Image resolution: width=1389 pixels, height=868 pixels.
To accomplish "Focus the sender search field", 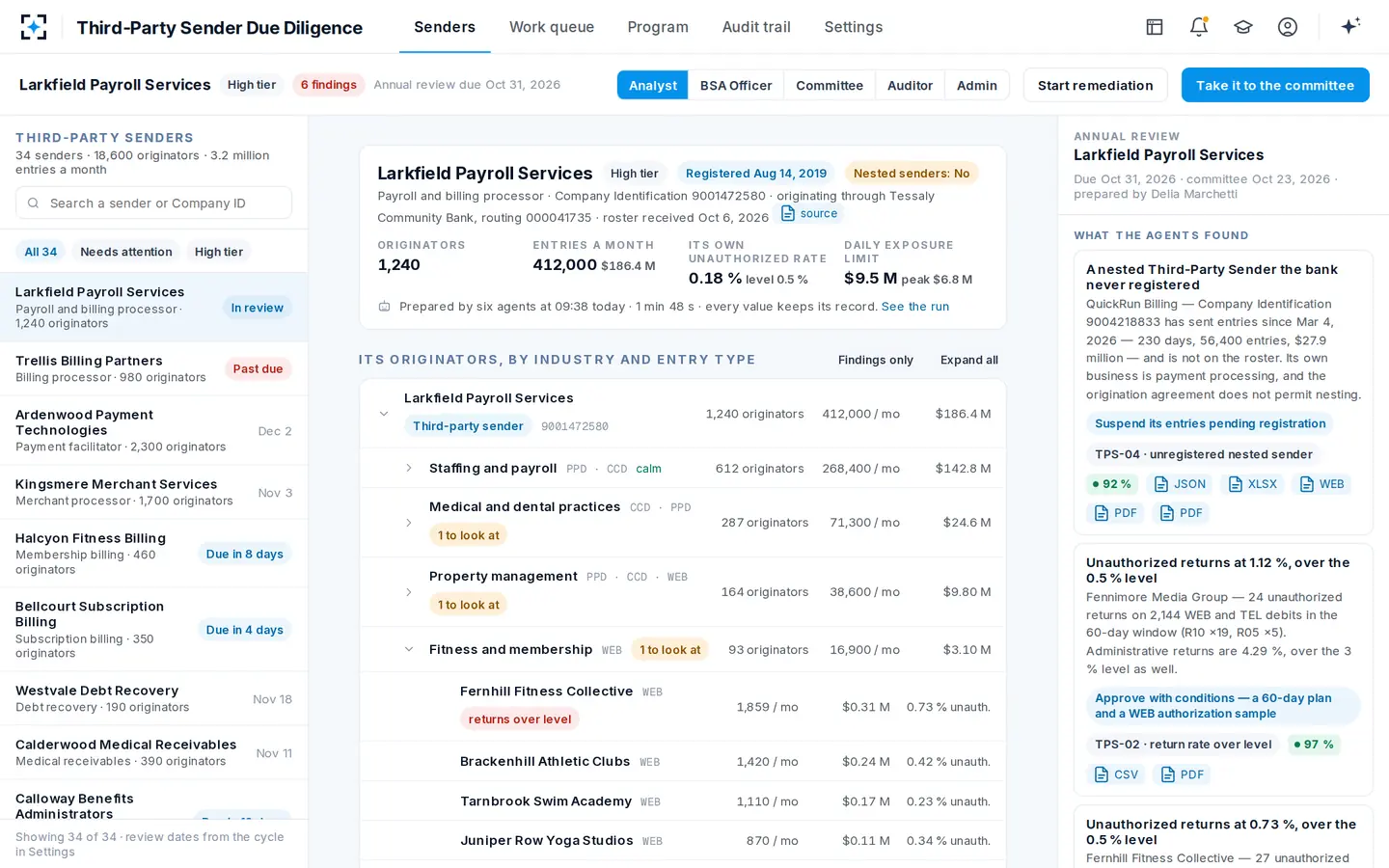I will click(153, 203).
